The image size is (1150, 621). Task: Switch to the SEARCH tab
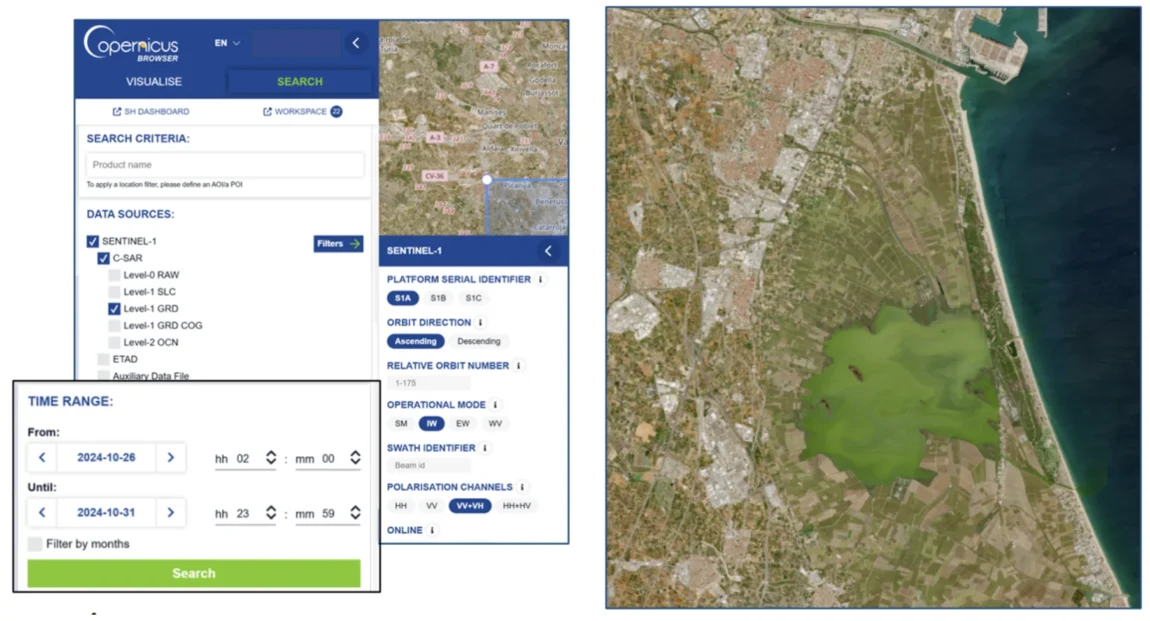(299, 81)
